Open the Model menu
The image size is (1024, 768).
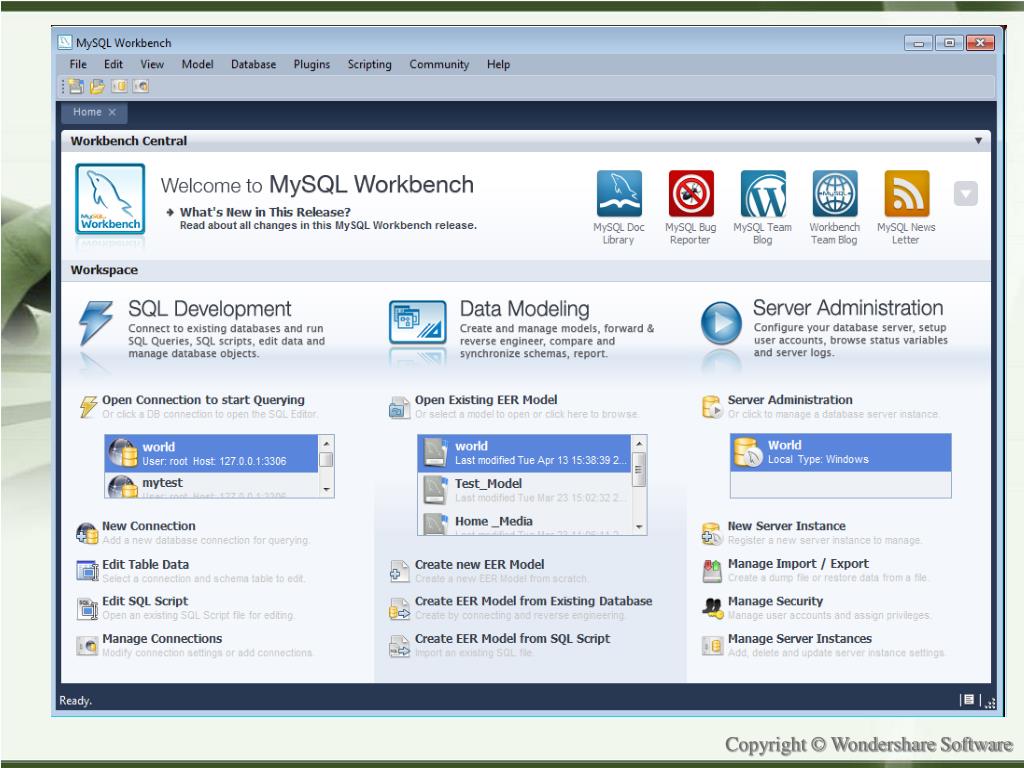197,64
